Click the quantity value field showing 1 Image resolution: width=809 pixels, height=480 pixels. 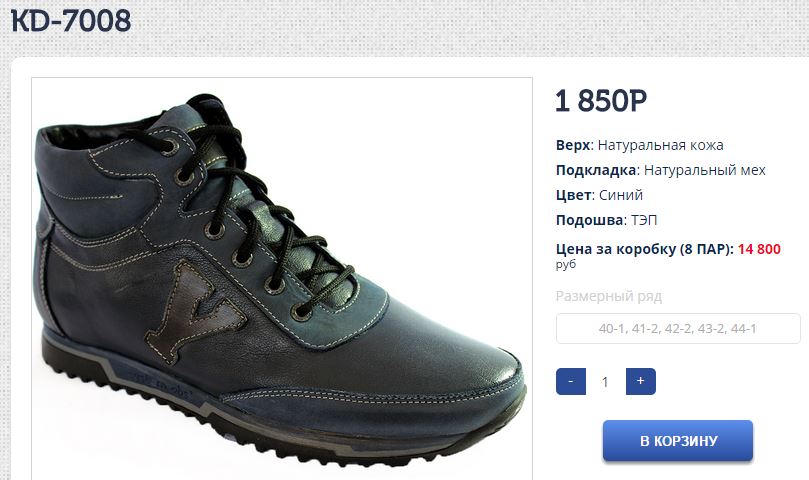pyautogui.click(x=605, y=382)
